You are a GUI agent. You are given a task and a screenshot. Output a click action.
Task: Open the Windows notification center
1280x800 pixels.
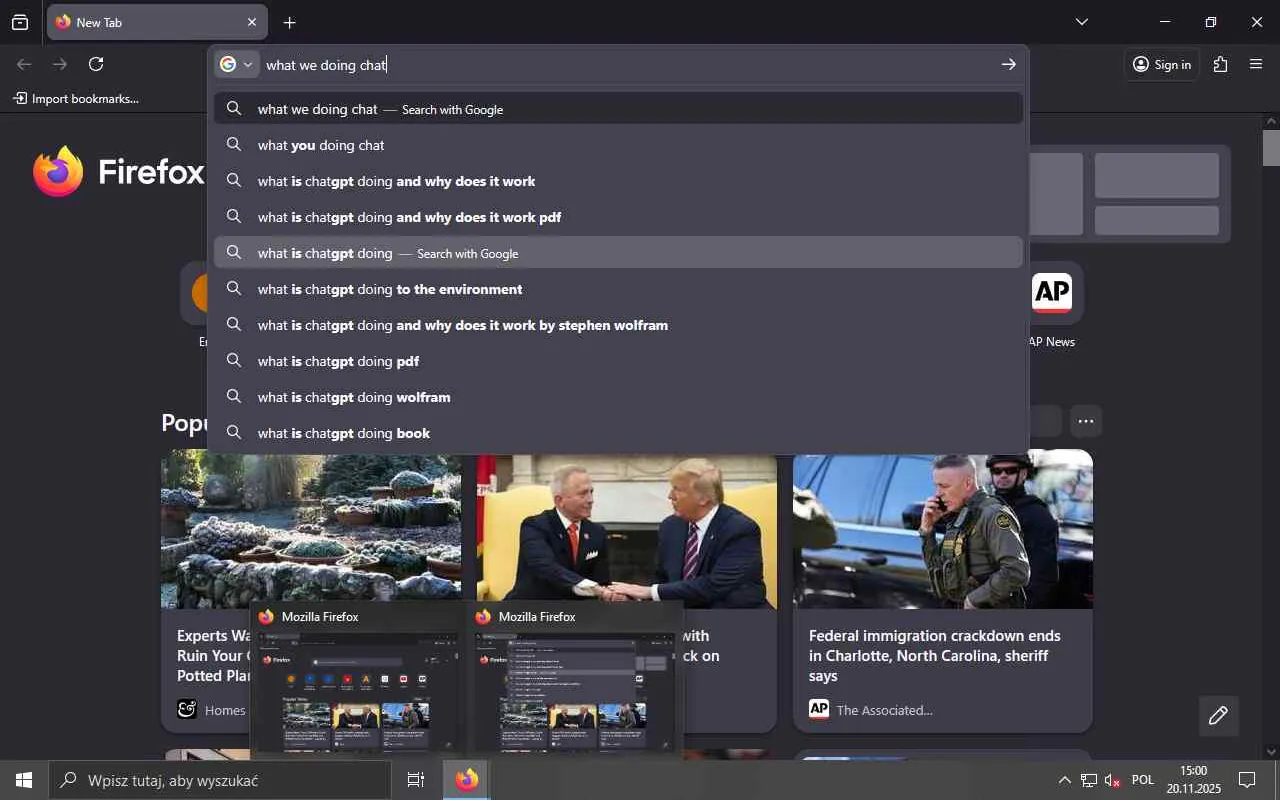click(x=1247, y=780)
